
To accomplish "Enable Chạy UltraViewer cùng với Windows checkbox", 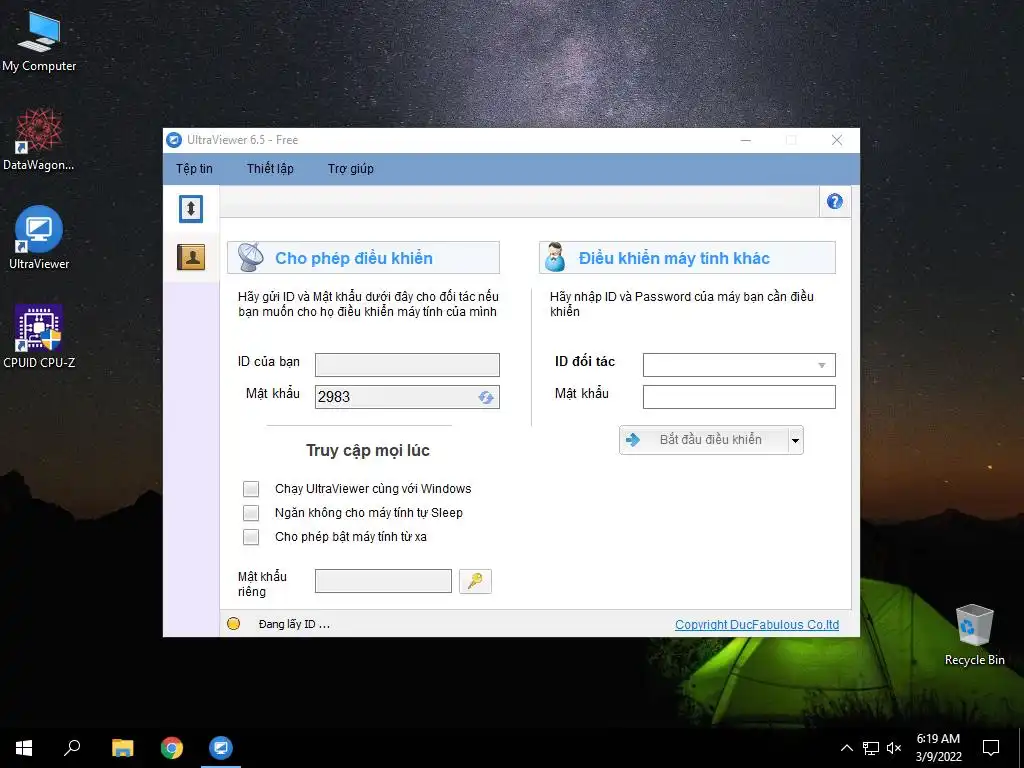I will pyautogui.click(x=251, y=488).
